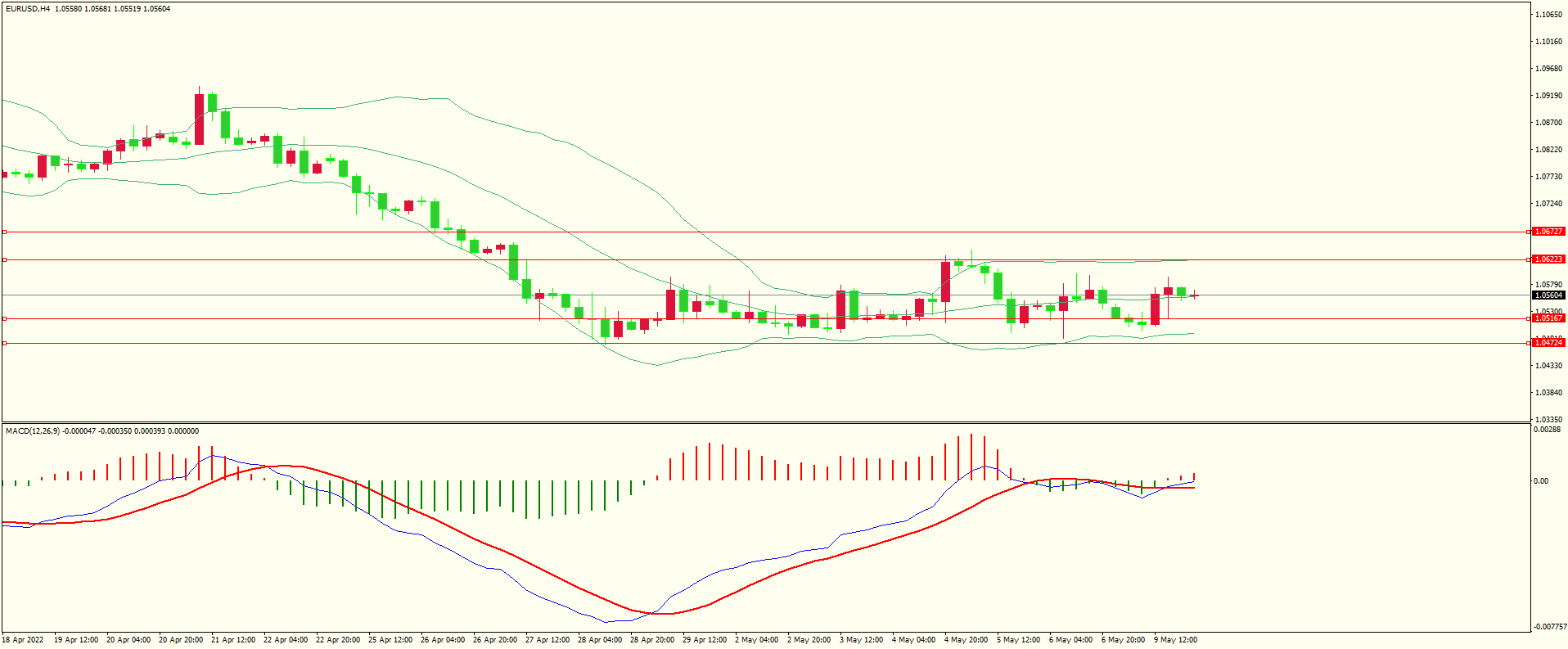Click the 25 Apr 12:00 time label

(x=390, y=640)
